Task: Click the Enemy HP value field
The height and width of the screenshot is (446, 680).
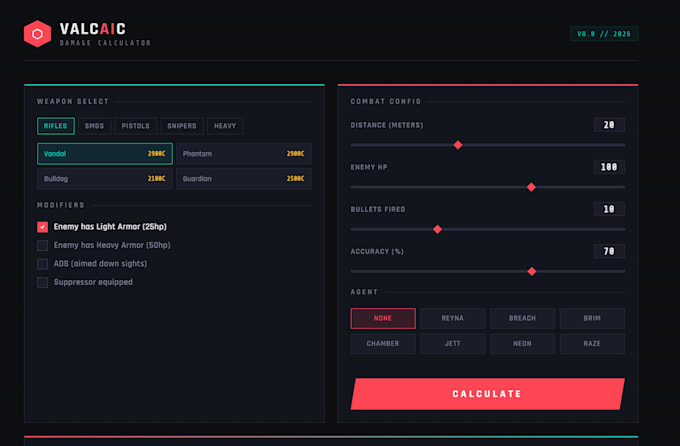Action: point(609,167)
